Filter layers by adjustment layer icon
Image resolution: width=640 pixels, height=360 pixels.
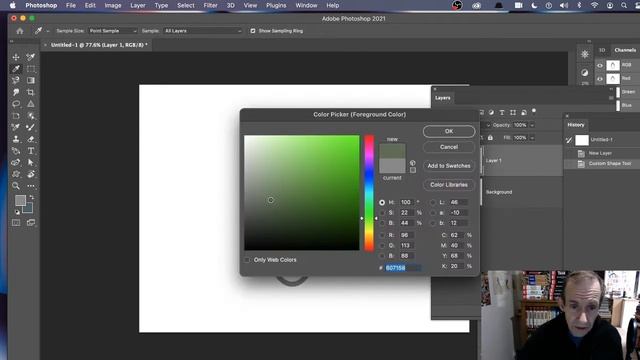(491, 112)
